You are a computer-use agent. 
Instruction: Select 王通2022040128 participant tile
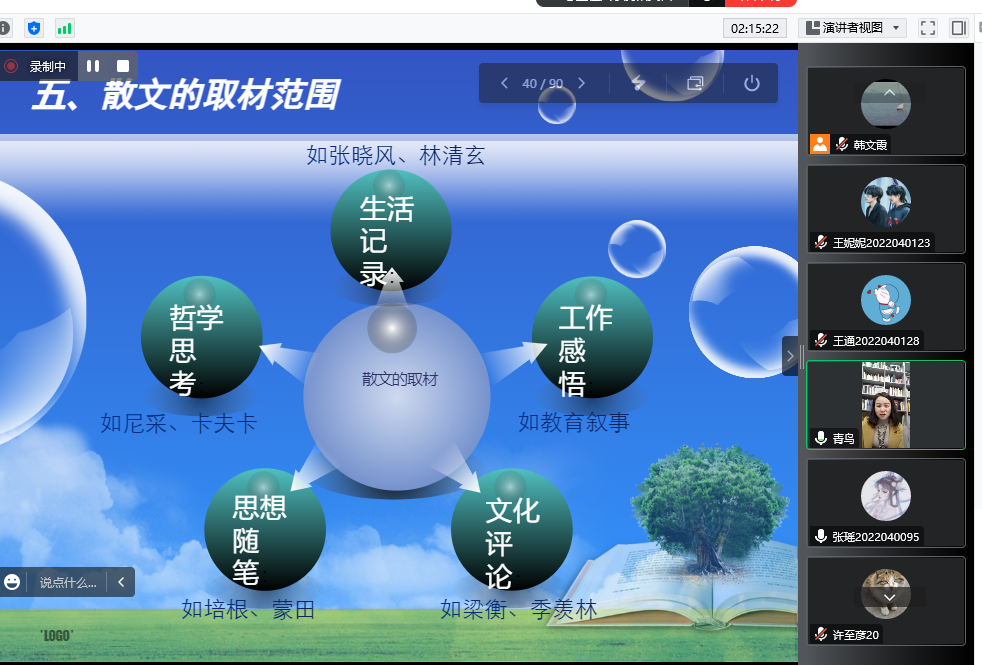(885, 306)
